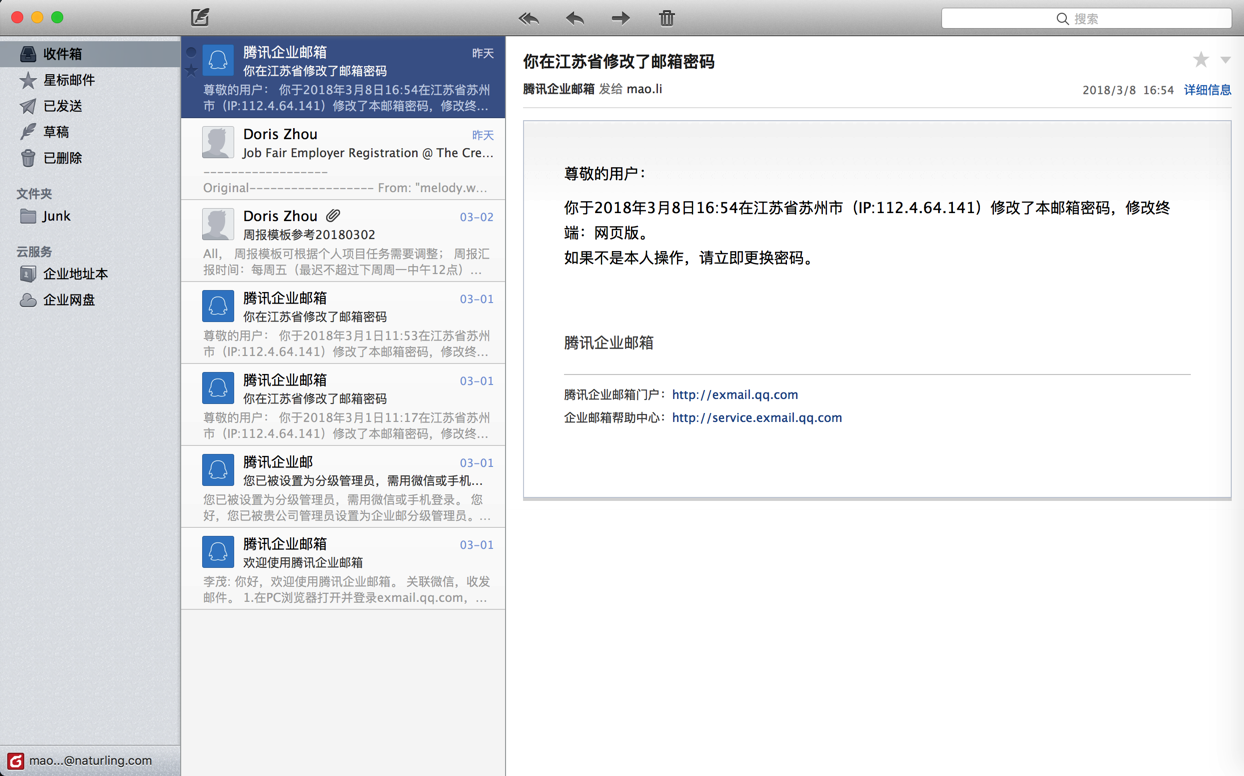The width and height of the screenshot is (1244, 776).
Task: Delete the message using the trash icon
Action: pos(667,18)
